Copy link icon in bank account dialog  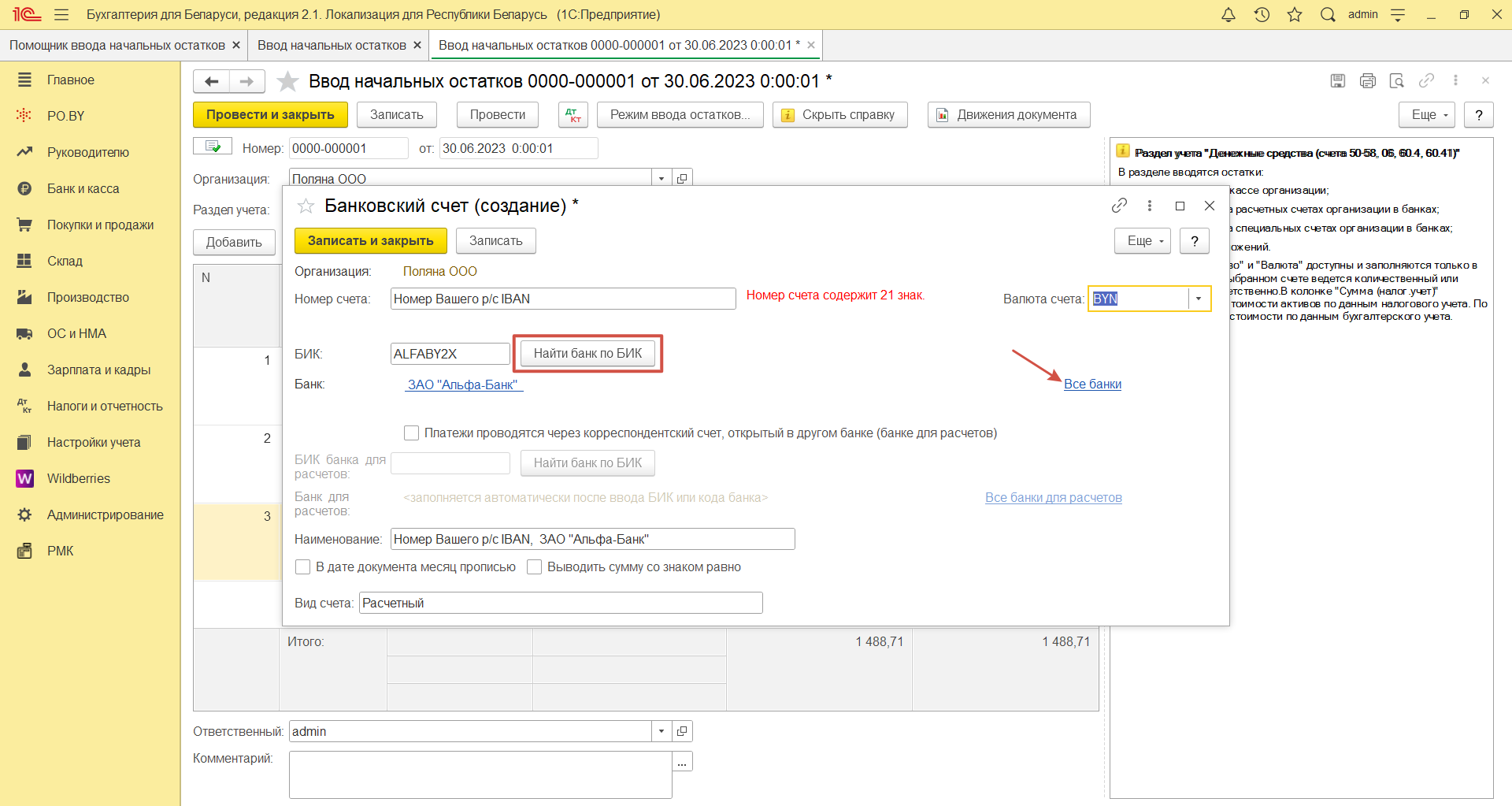tap(1119, 206)
